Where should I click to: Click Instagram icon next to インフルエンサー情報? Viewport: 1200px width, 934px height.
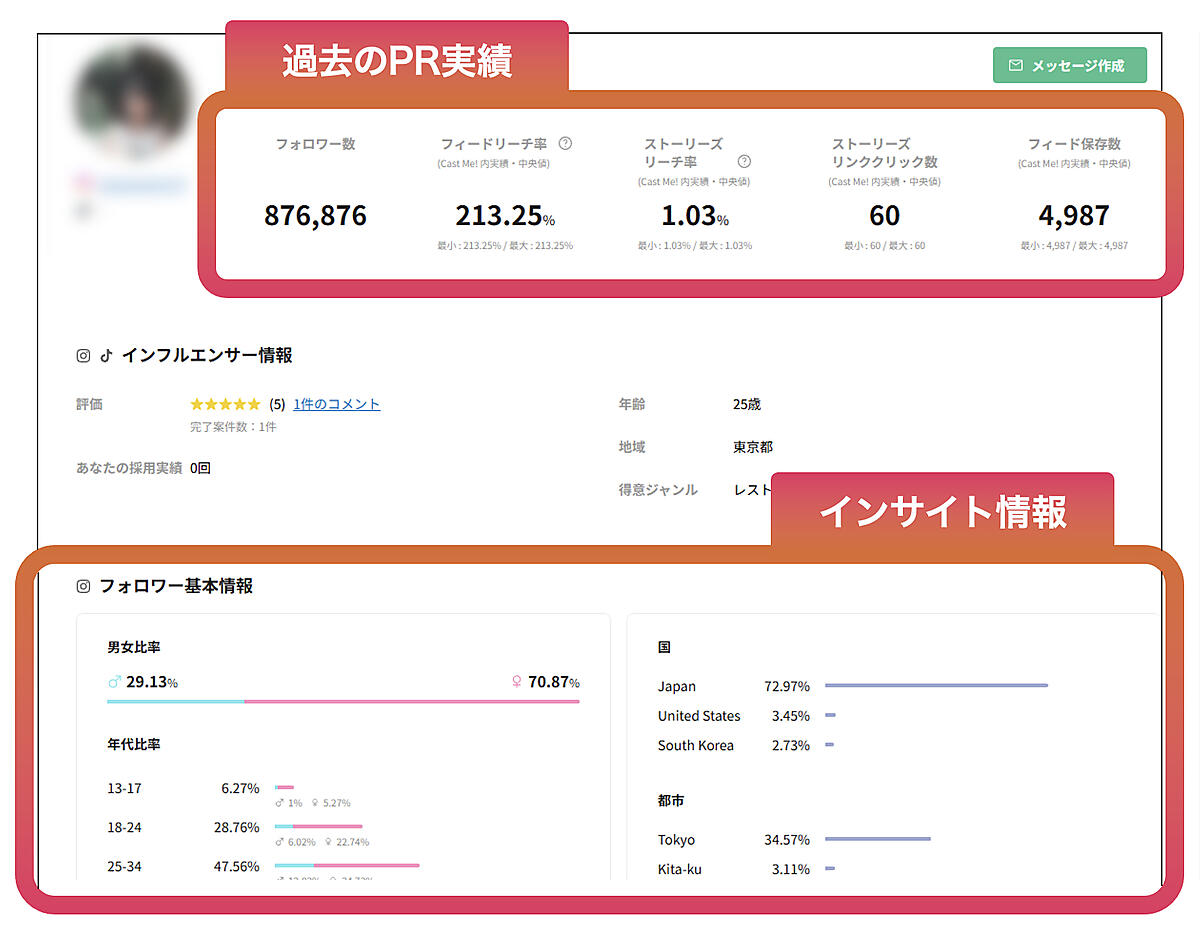[84, 355]
